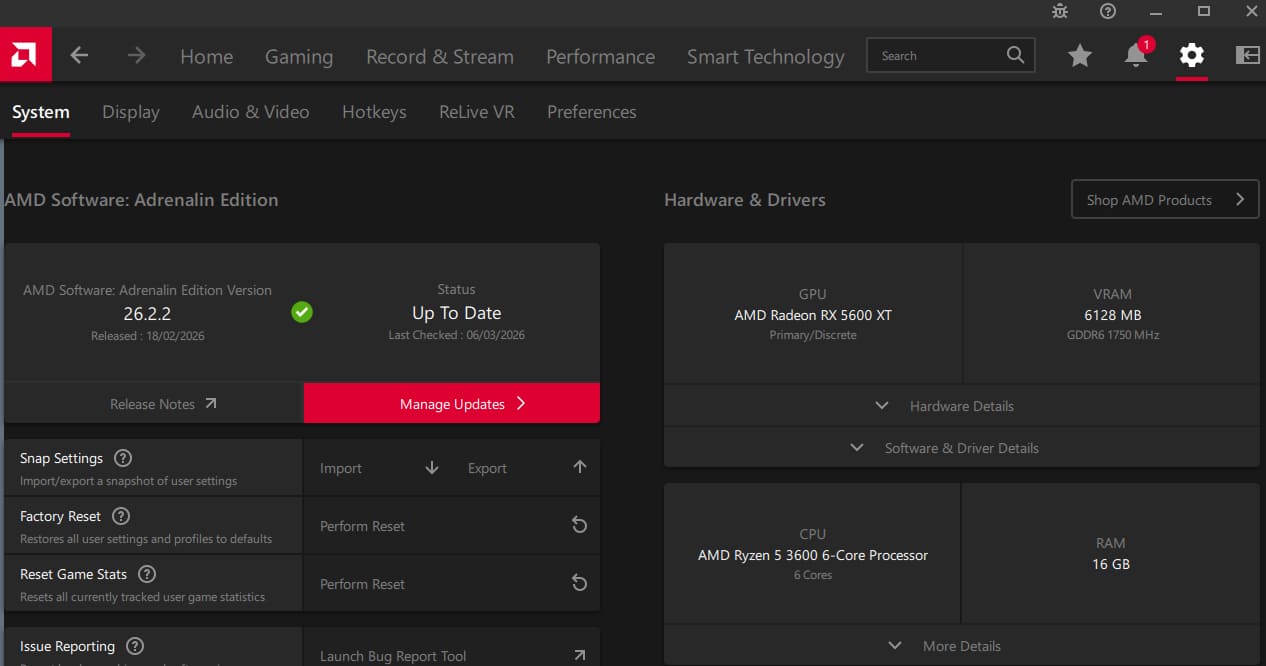Go back using the arrow icon
The width and height of the screenshot is (1266, 666).
[79, 56]
